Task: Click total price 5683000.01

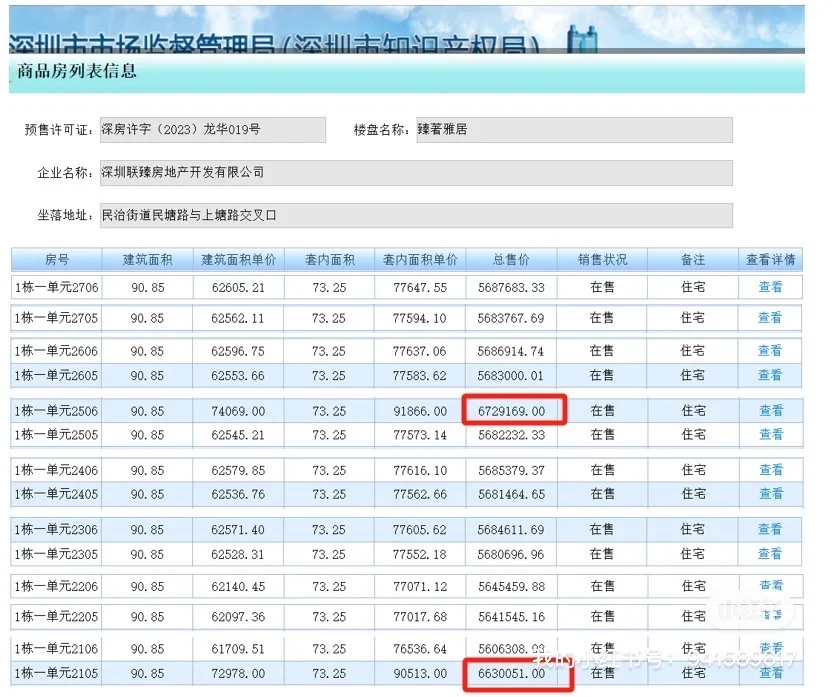Action: pos(511,376)
